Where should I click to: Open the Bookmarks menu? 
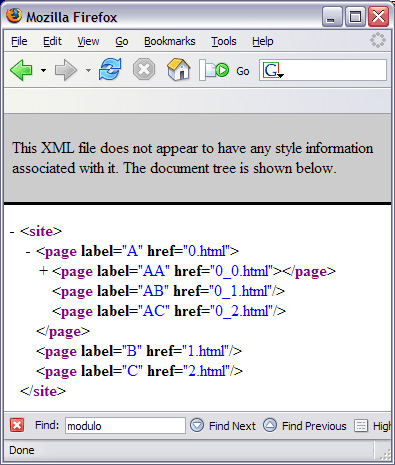(x=170, y=41)
